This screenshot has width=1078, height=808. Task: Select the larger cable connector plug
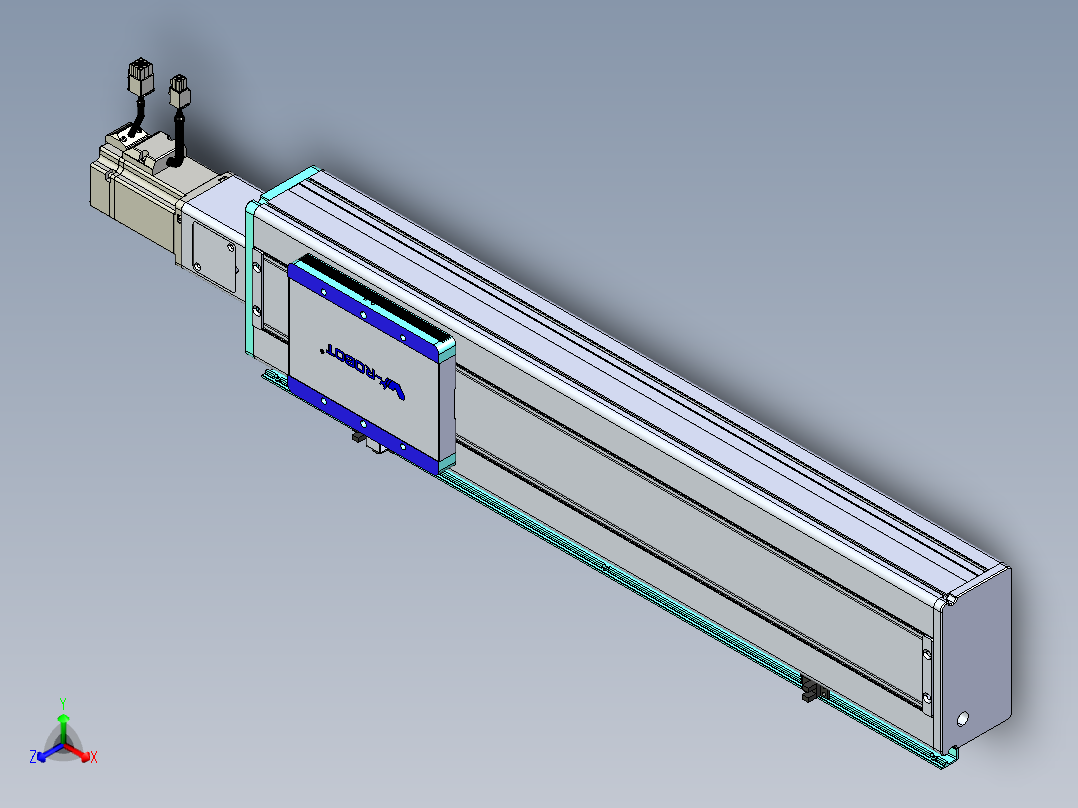pyautogui.click(x=140, y=76)
